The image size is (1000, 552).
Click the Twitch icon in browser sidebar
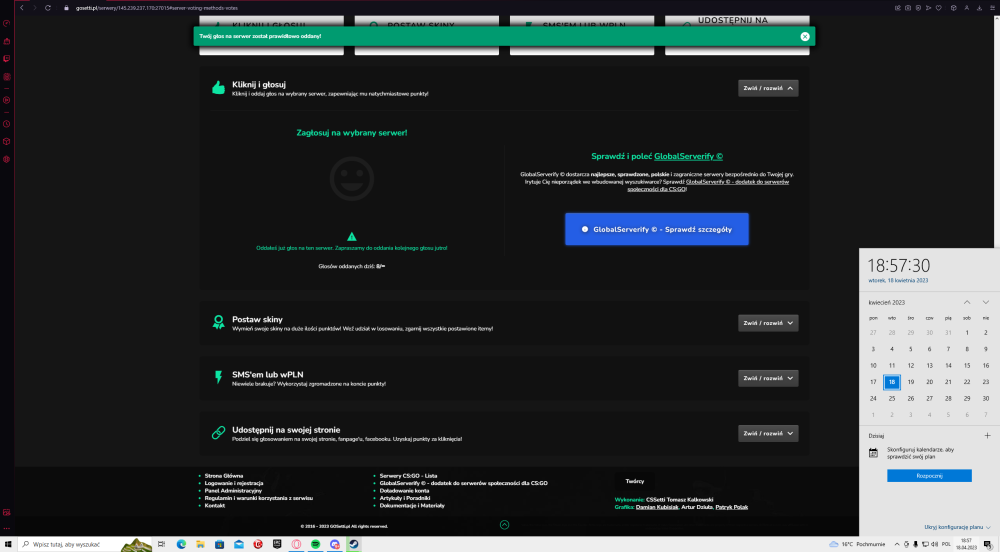(x=6, y=59)
